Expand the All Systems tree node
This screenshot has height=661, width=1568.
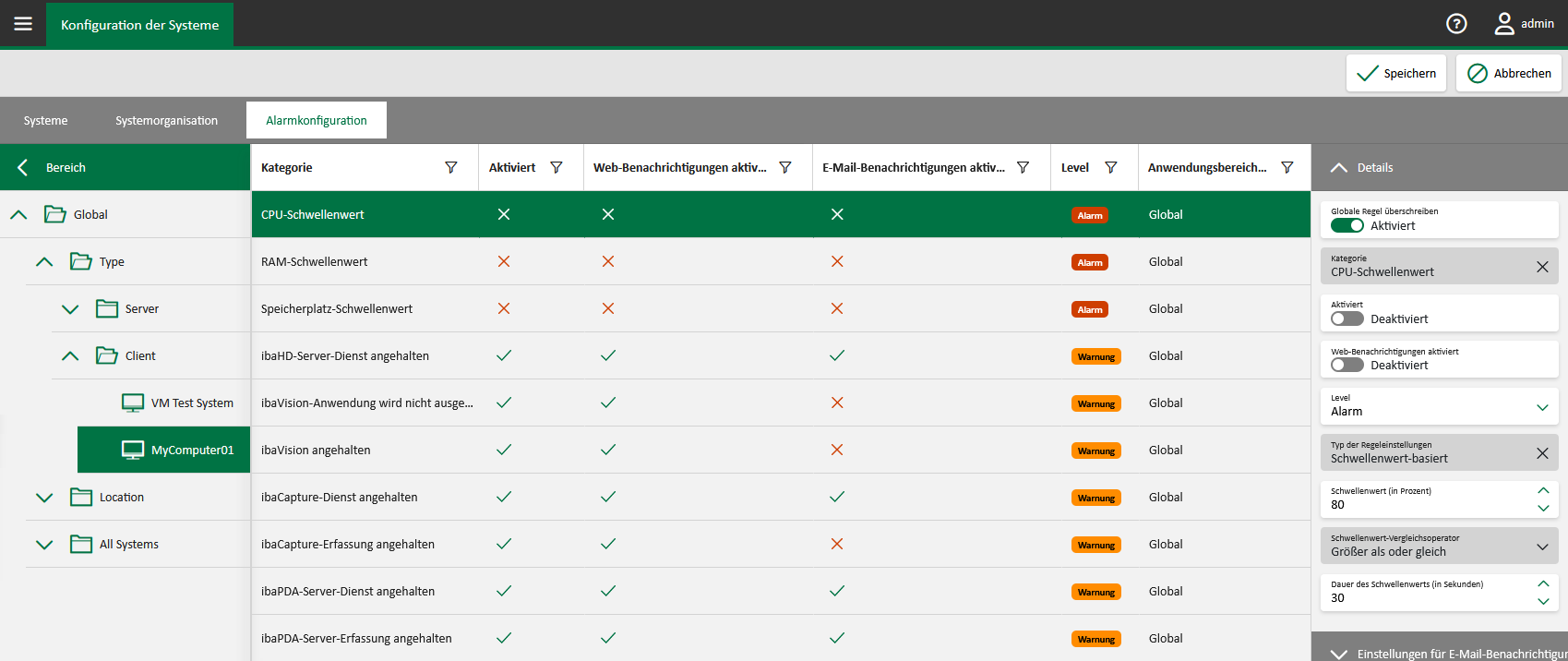point(44,544)
